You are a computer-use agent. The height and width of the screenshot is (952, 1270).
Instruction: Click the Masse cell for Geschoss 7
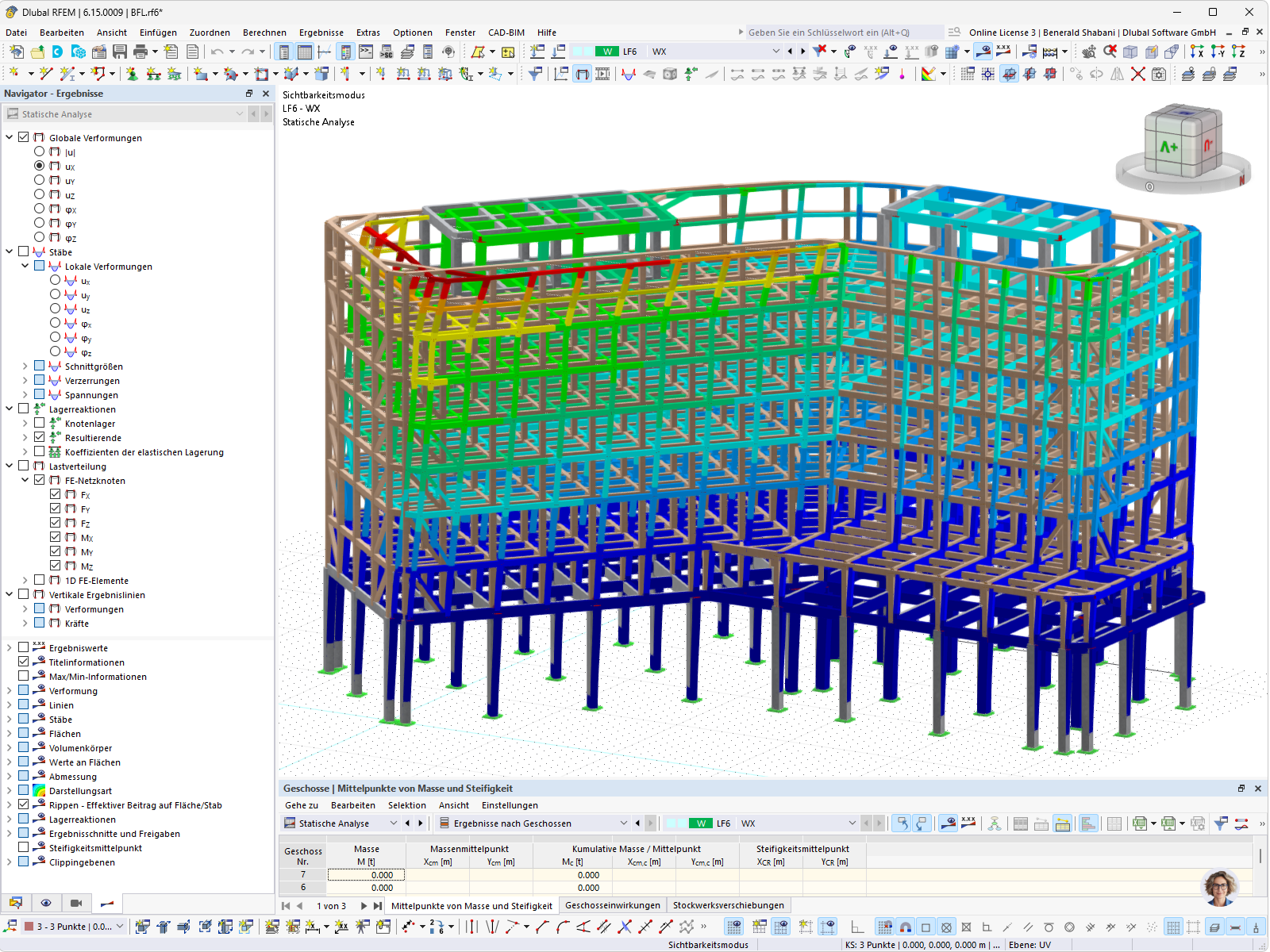point(366,875)
